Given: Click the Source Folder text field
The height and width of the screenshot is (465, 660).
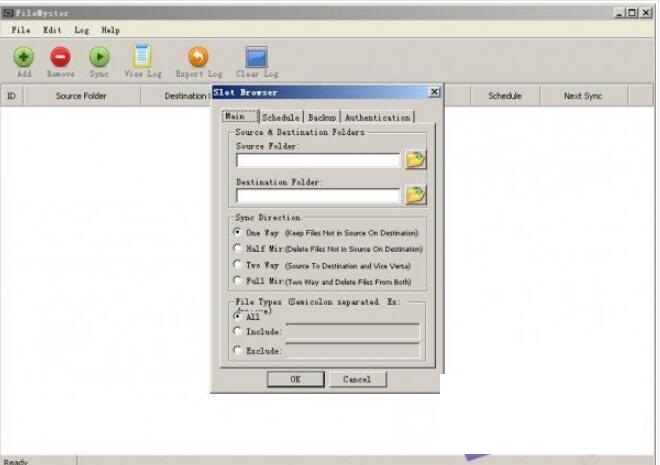Looking at the screenshot, I should pyautogui.click(x=318, y=160).
